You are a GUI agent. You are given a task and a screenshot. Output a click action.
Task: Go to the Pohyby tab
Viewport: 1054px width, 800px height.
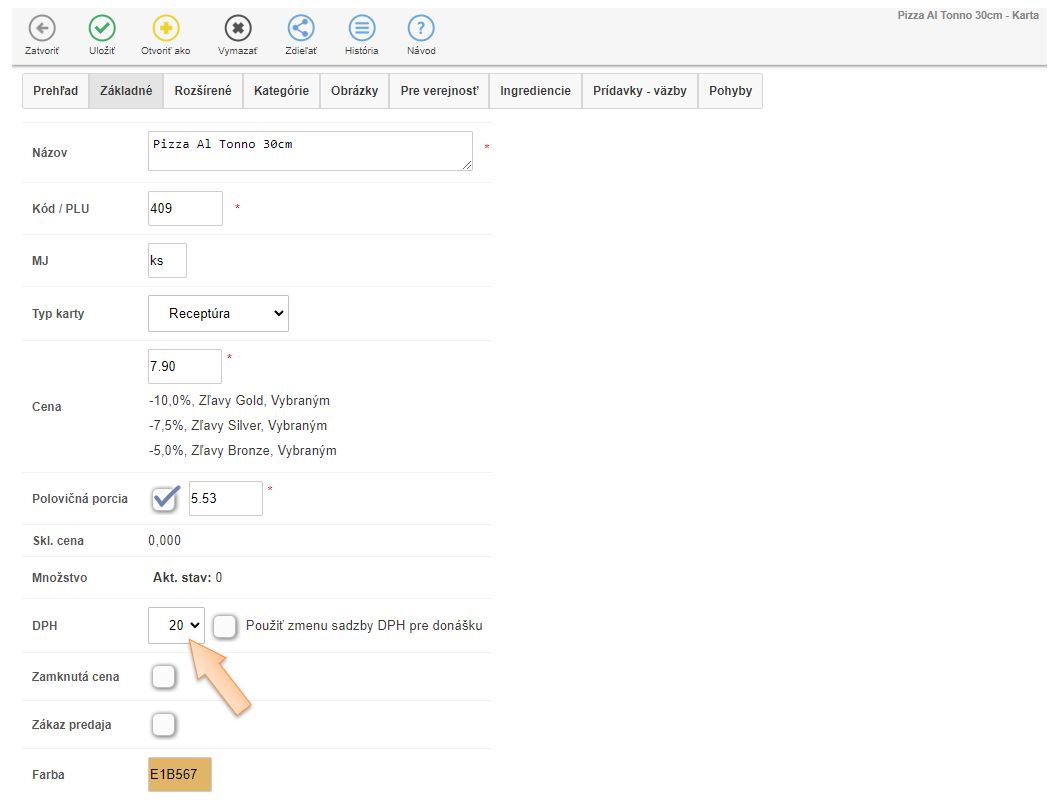pyautogui.click(x=730, y=91)
